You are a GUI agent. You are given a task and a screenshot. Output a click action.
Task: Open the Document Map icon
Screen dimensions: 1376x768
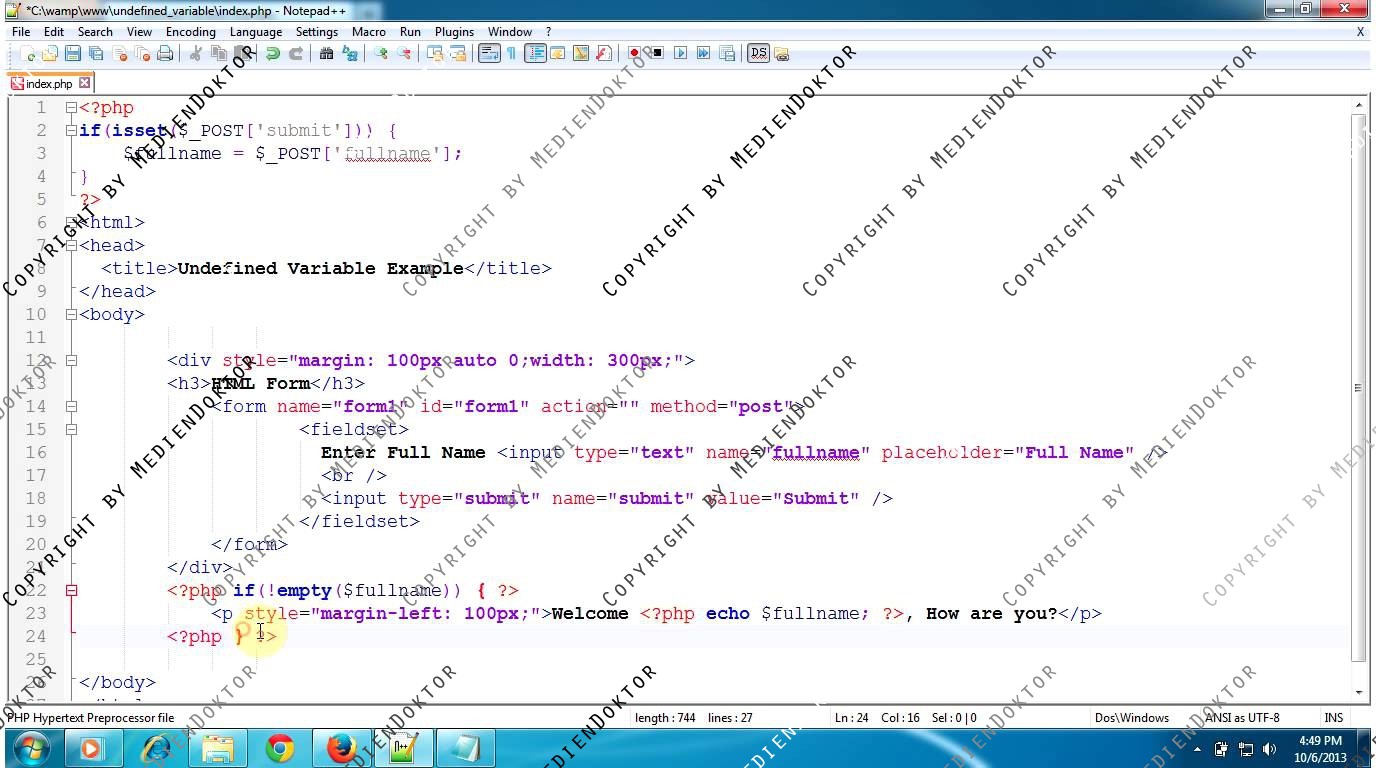click(580, 53)
